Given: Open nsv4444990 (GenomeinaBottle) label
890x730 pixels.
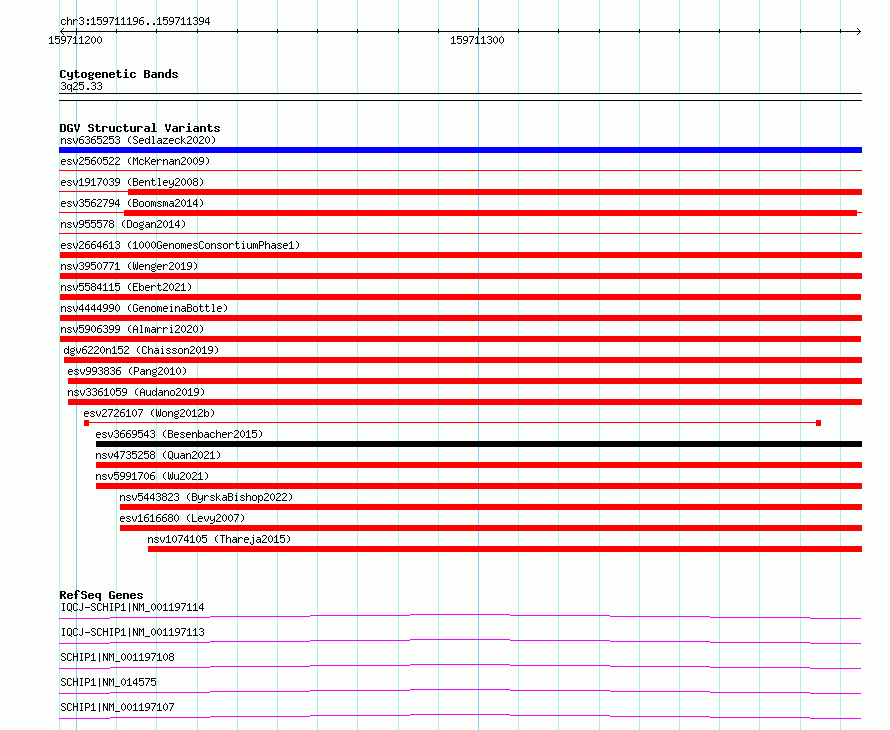Looking at the screenshot, I should tap(144, 308).
